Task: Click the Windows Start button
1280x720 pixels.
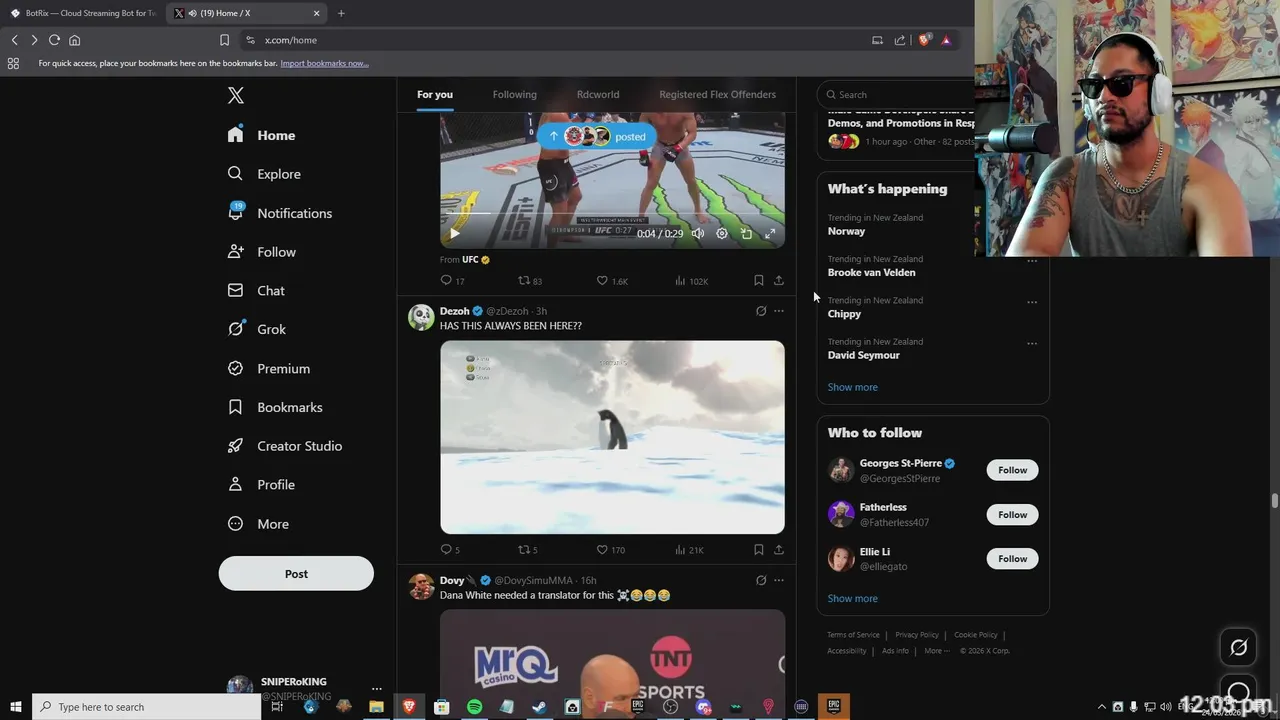Action: pyautogui.click(x=15, y=707)
